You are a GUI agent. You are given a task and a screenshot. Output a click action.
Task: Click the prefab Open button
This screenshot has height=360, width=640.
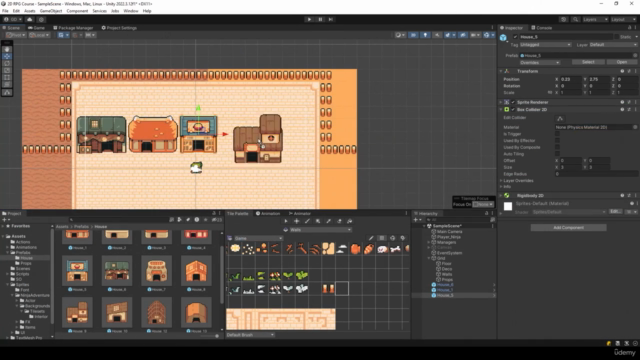(x=622, y=62)
